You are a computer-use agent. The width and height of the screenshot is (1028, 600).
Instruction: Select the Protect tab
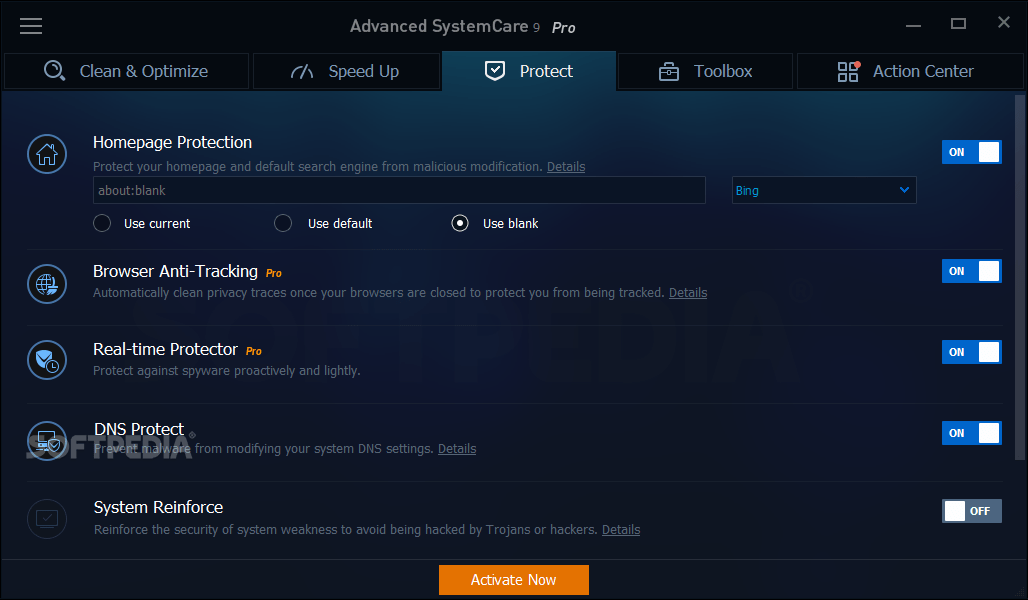[x=529, y=71]
